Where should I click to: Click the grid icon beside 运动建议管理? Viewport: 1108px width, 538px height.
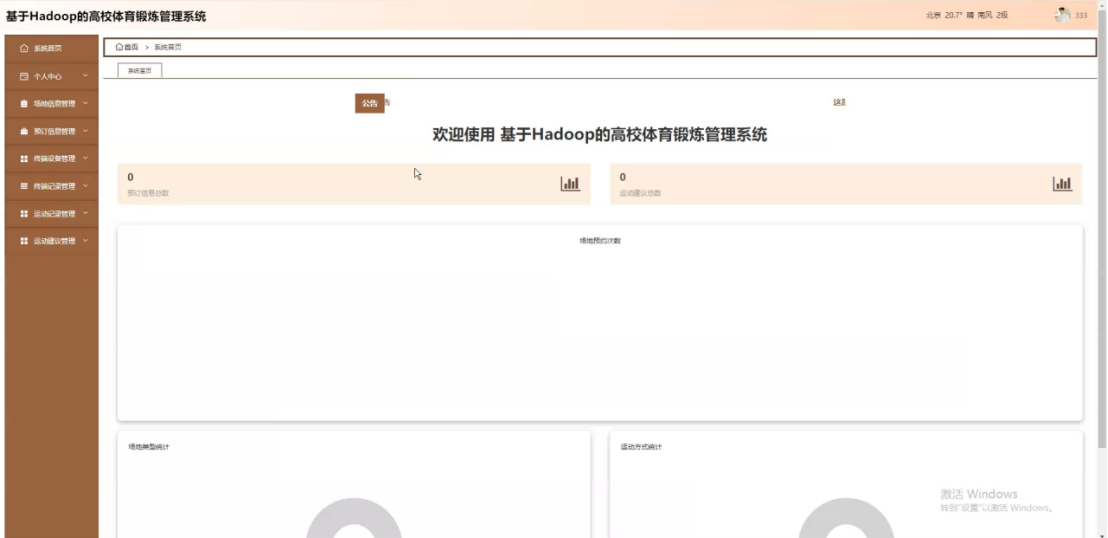tap(24, 241)
